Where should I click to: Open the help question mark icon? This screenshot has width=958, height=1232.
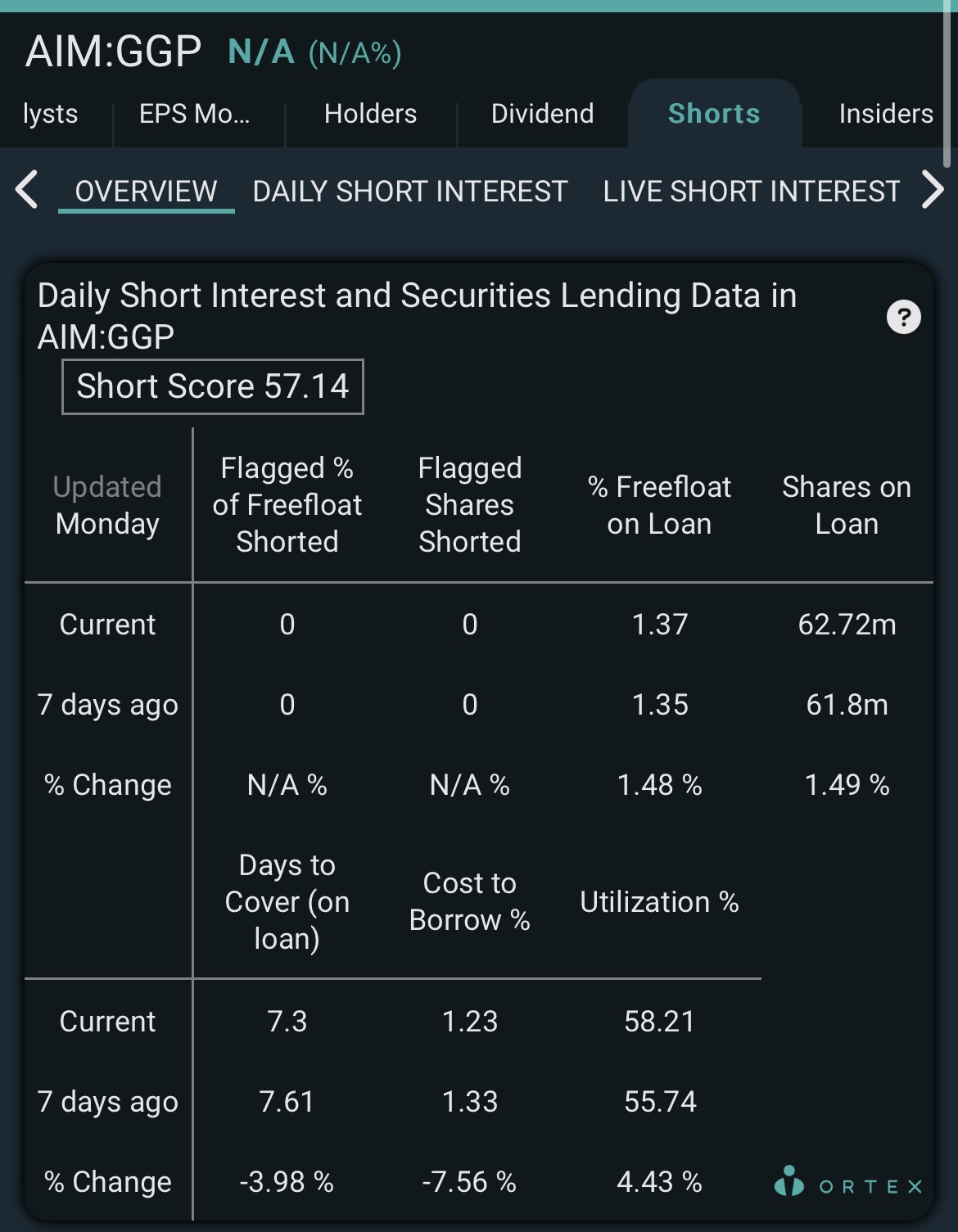(x=904, y=317)
